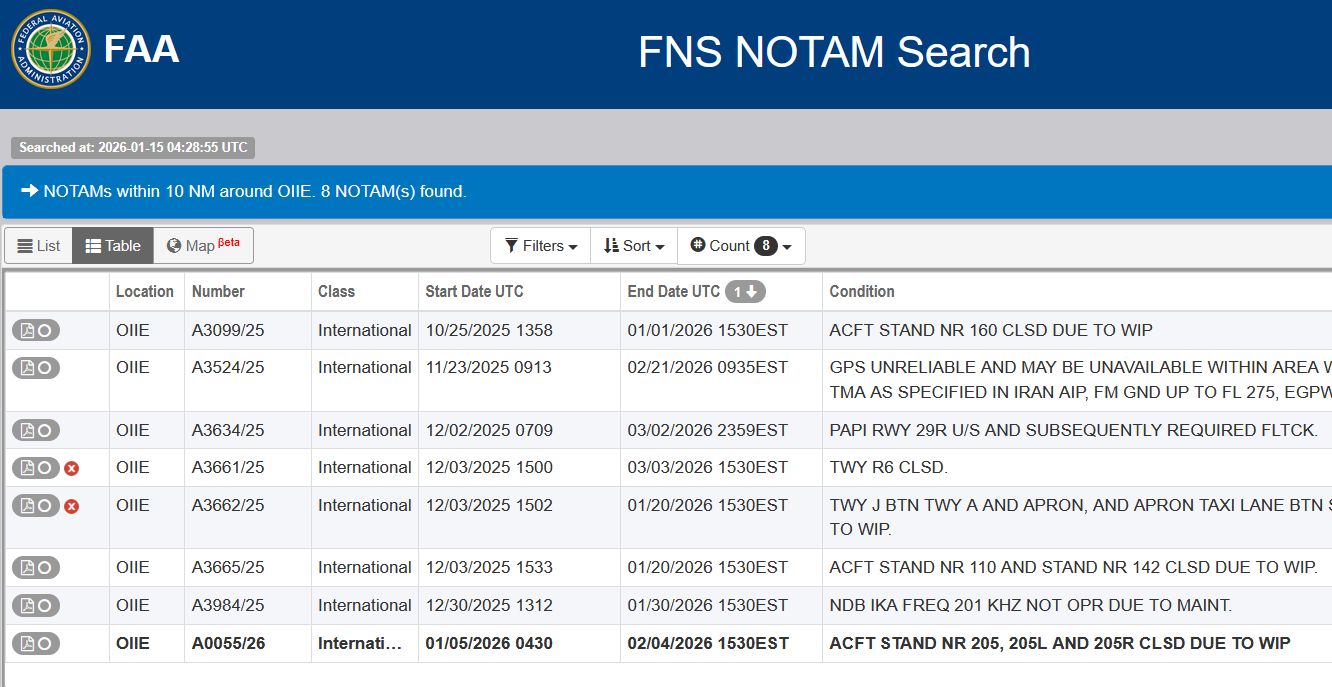Sort by the Location column header

(x=145, y=291)
